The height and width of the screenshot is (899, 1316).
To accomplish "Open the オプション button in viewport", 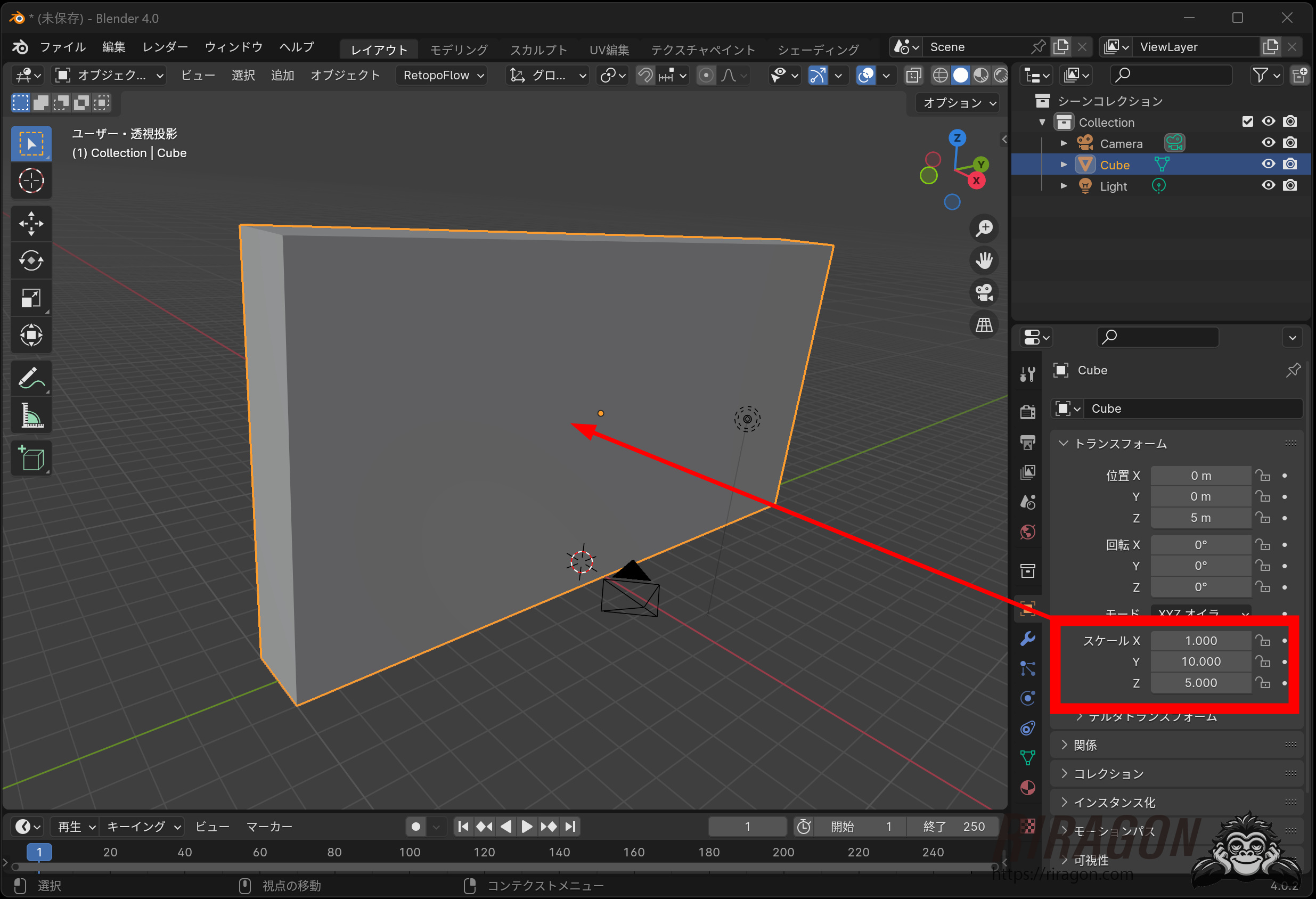I will point(958,103).
